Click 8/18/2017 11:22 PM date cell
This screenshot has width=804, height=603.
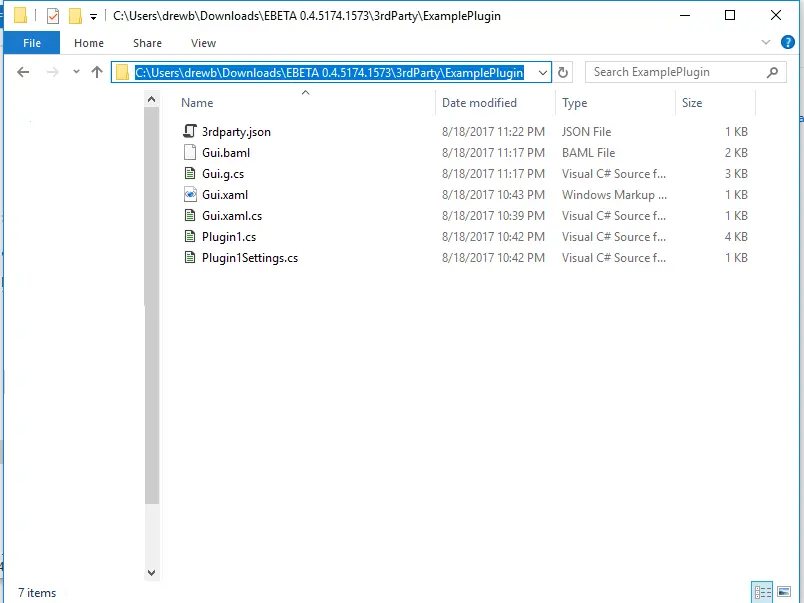click(493, 132)
